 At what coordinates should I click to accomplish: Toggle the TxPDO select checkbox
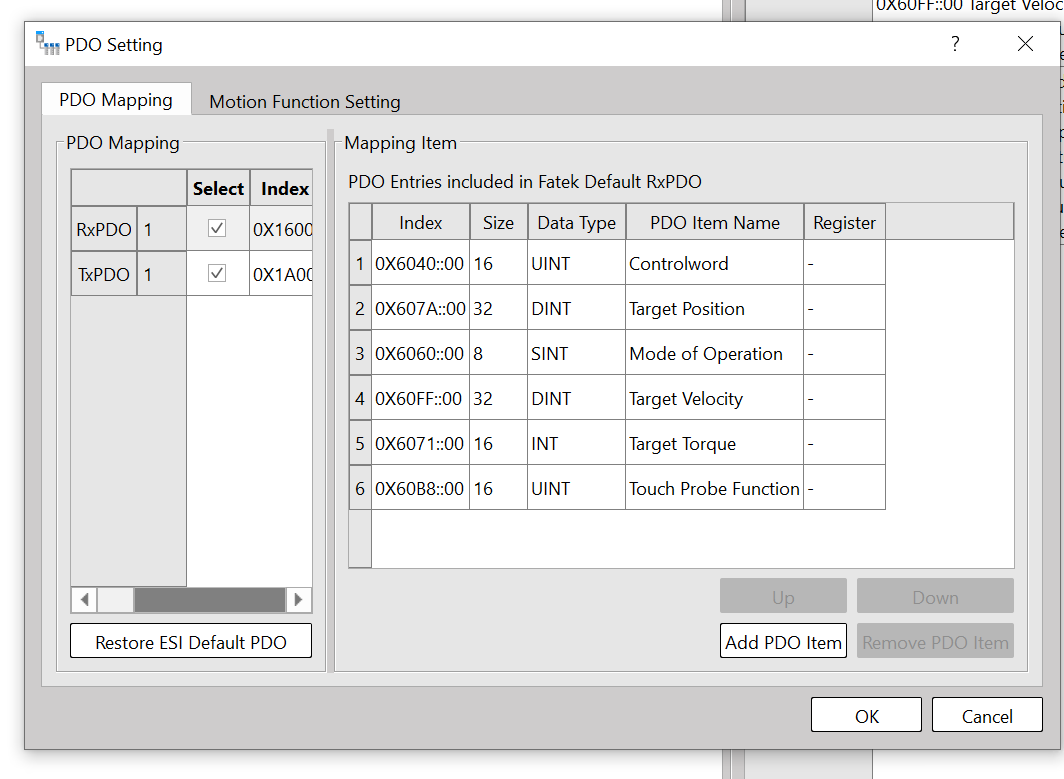(217, 274)
